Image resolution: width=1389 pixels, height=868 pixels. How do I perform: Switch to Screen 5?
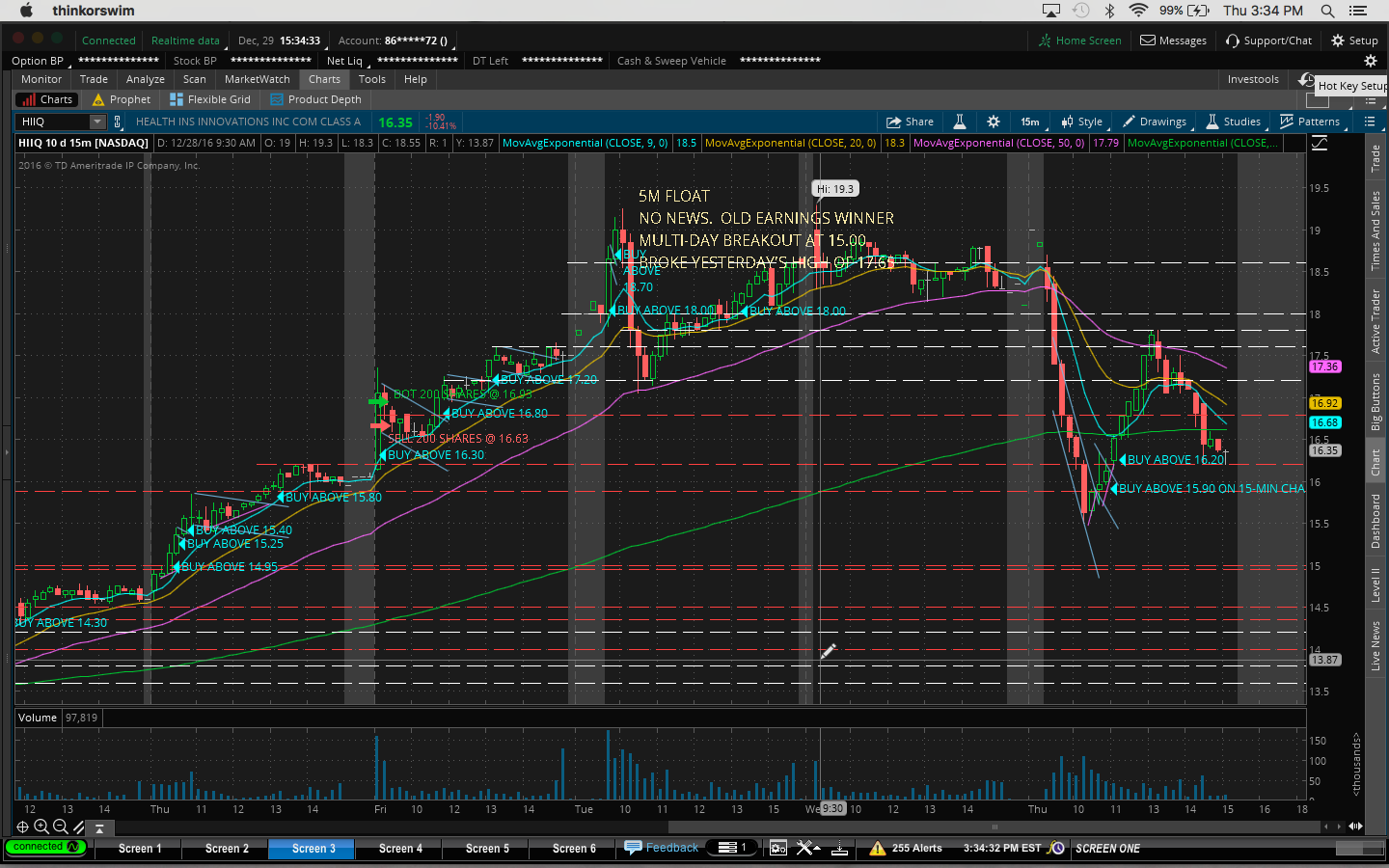487,849
